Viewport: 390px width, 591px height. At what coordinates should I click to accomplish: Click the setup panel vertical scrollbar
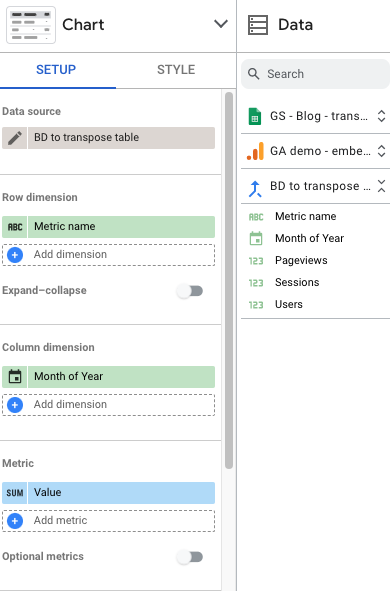[x=229, y=281]
